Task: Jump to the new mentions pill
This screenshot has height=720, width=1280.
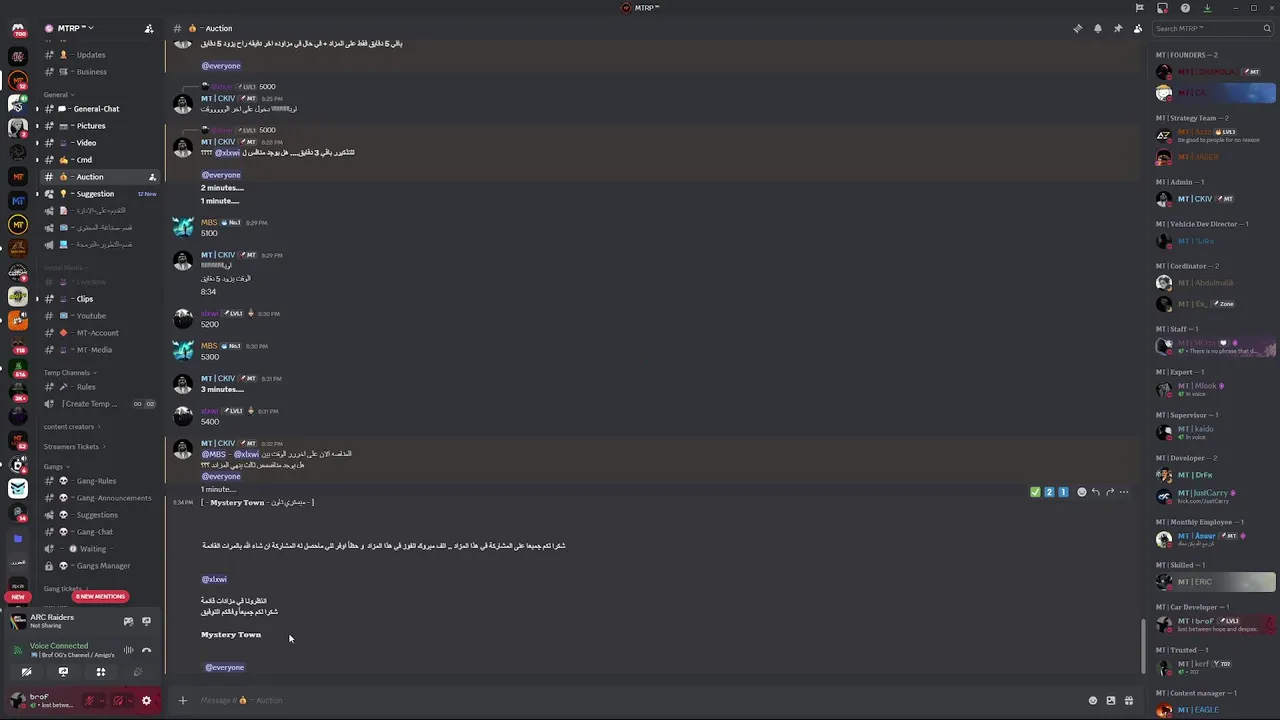Action: point(100,596)
